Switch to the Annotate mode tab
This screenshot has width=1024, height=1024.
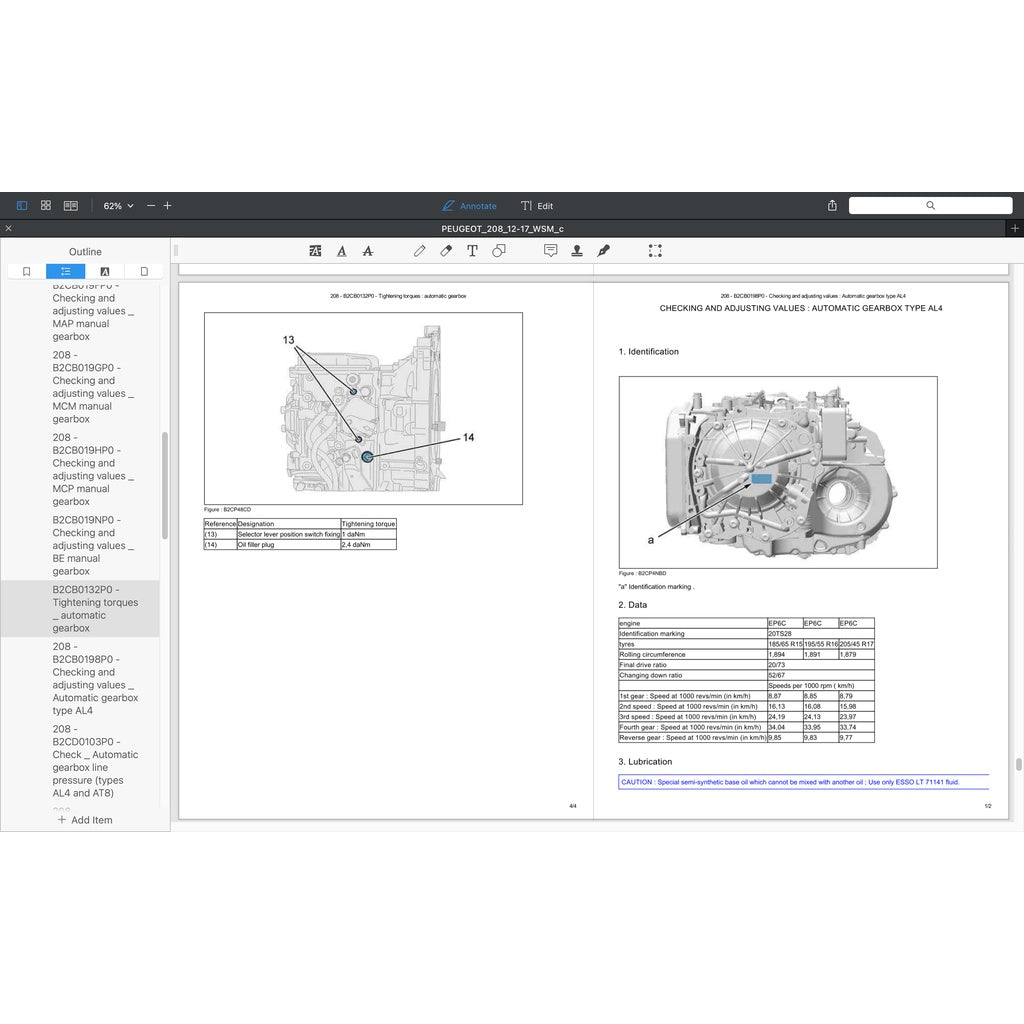coord(469,206)
